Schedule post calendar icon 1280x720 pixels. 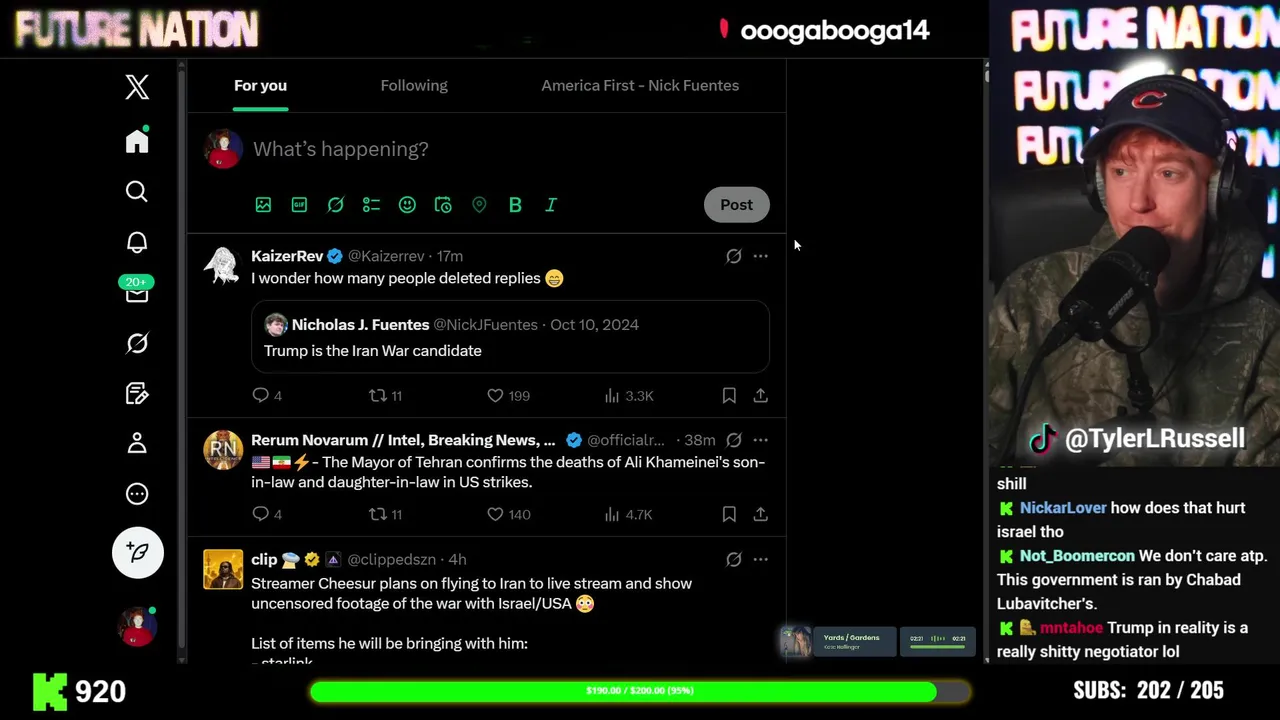(x=443, y=205)
